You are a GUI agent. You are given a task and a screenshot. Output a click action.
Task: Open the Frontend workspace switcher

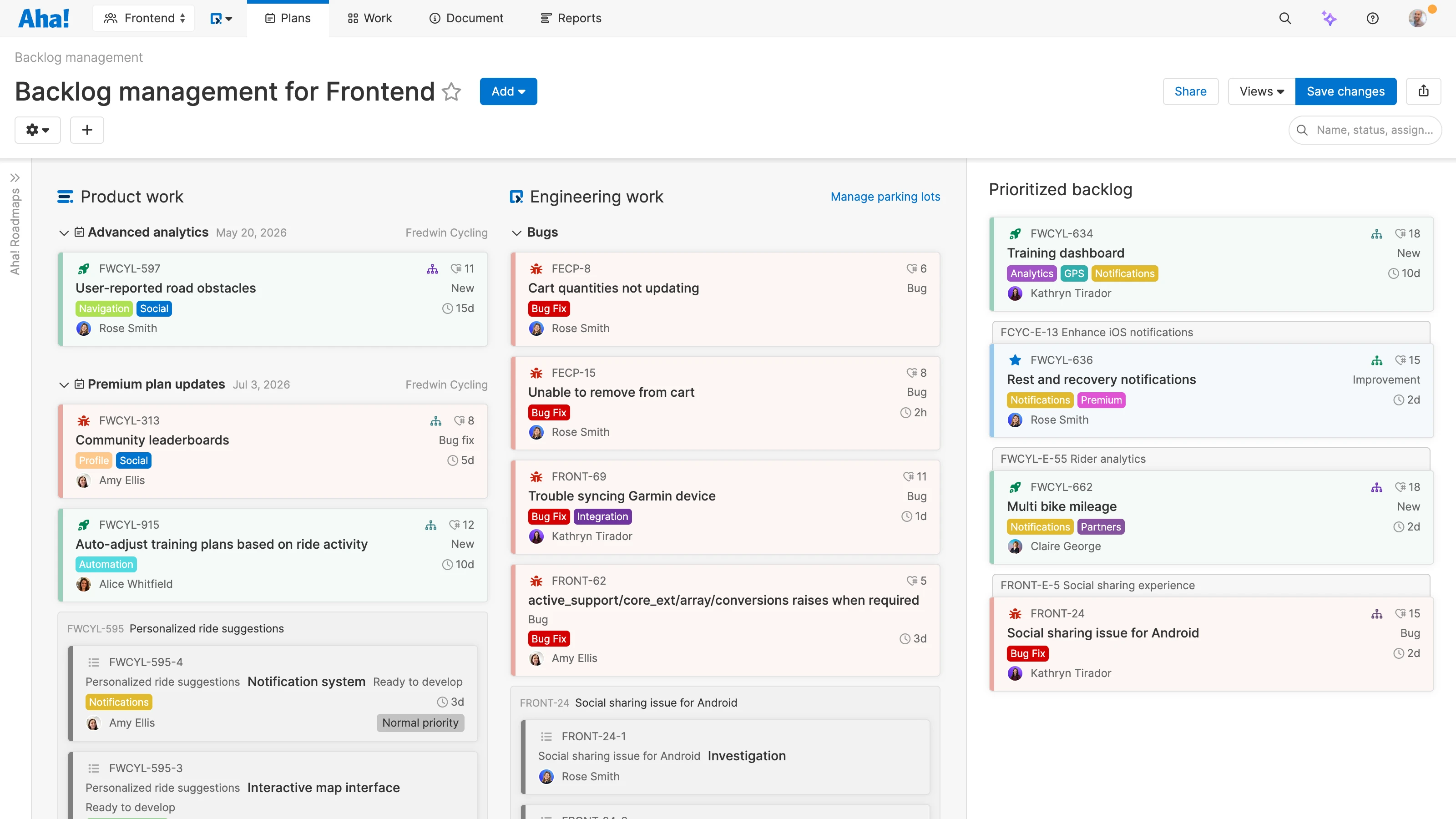pos(144,18)
